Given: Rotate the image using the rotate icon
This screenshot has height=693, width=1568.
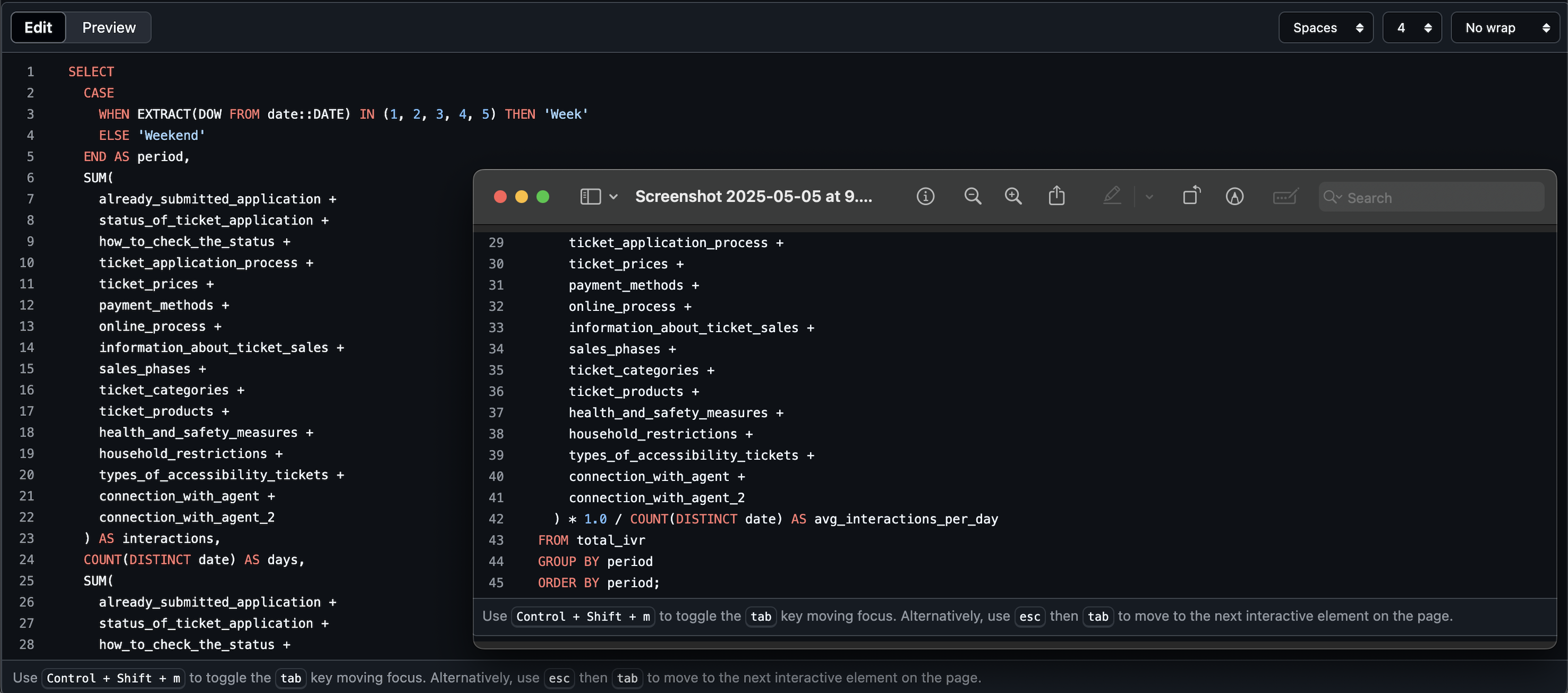Looking at the screenshot, I should 1191,196.
